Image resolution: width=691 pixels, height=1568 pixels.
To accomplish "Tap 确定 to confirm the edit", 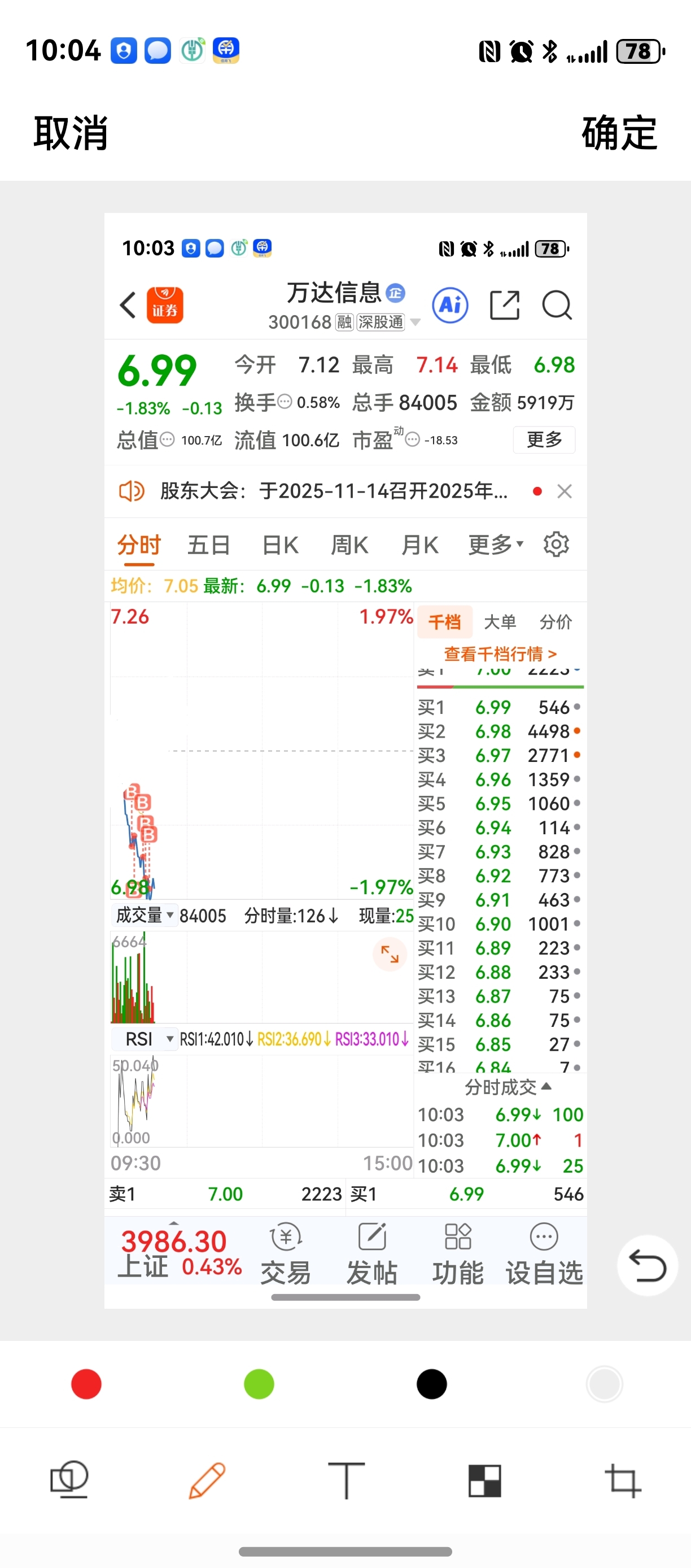I will tap(619, 133).
